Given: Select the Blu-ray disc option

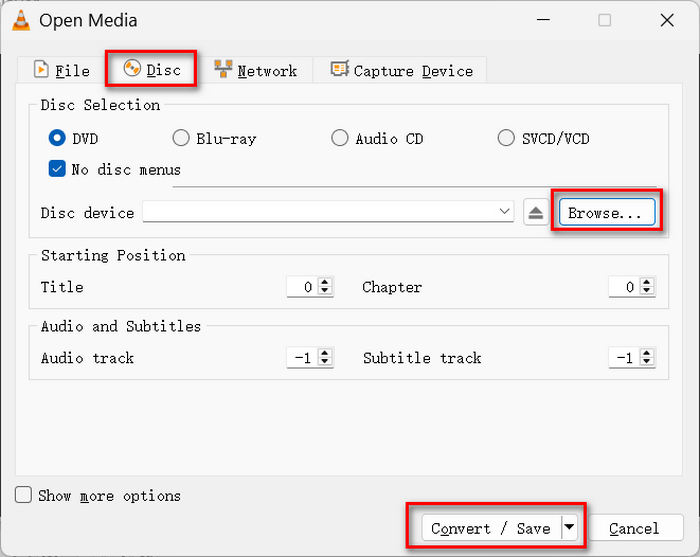Looking at the screenshot, I should [x=181, y=138].
